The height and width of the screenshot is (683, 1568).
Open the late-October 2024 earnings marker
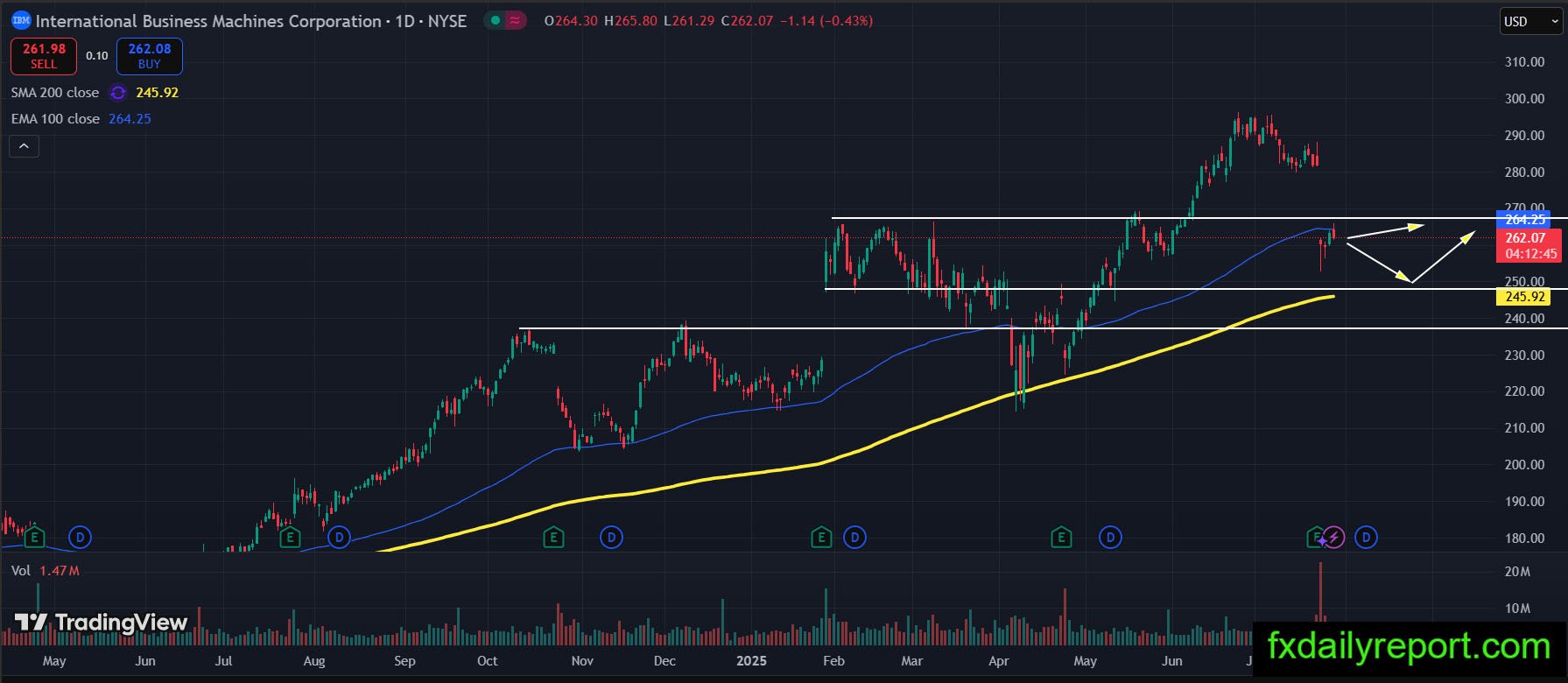(553, 537)
